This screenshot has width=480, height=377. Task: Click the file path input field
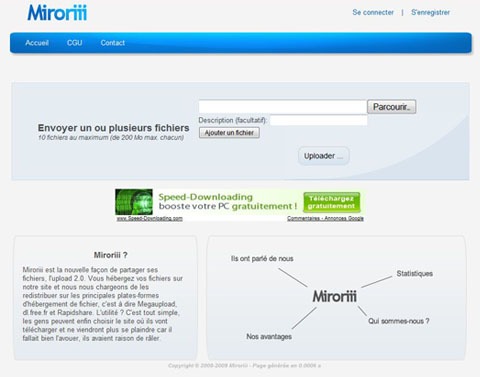(x=283, y=107)
